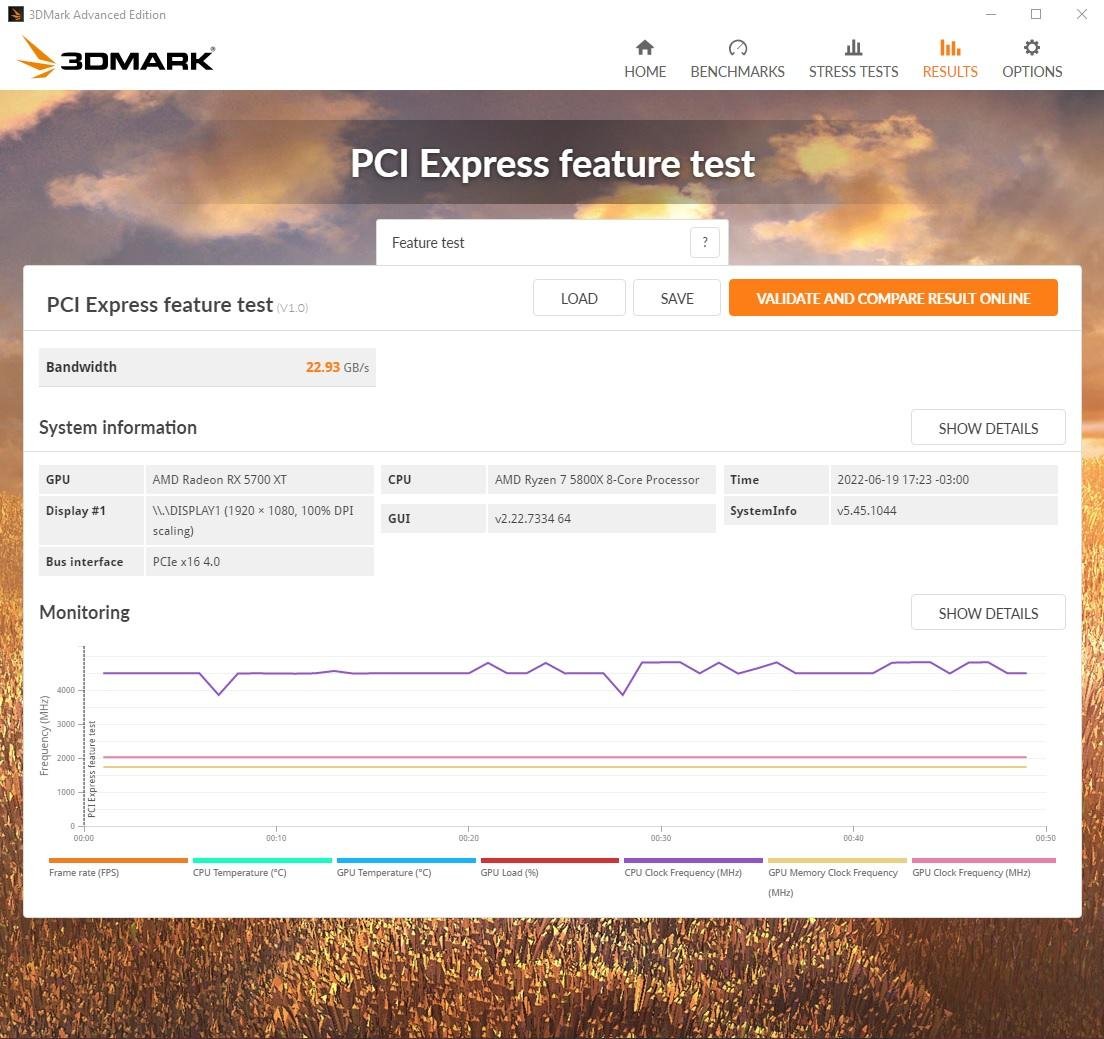1104x1039 pixels.
Task: Click the DISPLAY1 resolution value
Action: pos(253,520)
